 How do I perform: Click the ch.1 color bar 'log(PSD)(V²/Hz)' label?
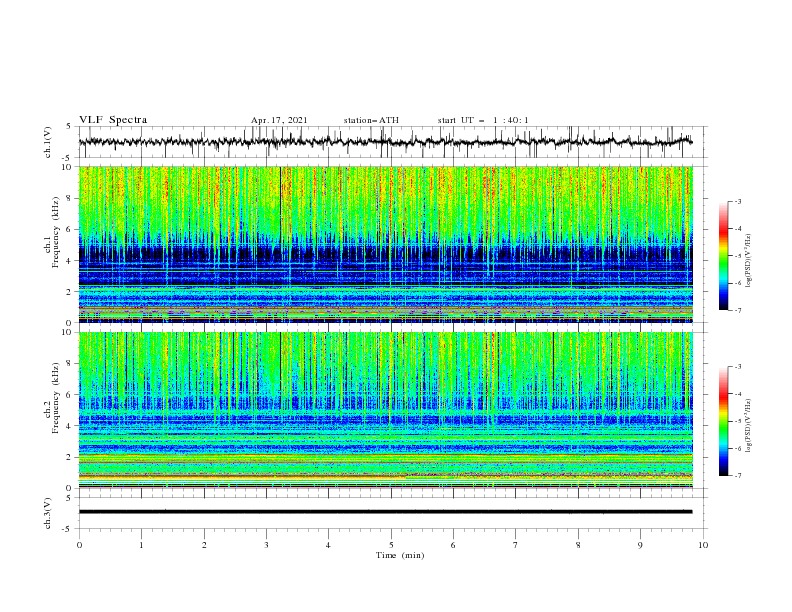pos(750,261)
